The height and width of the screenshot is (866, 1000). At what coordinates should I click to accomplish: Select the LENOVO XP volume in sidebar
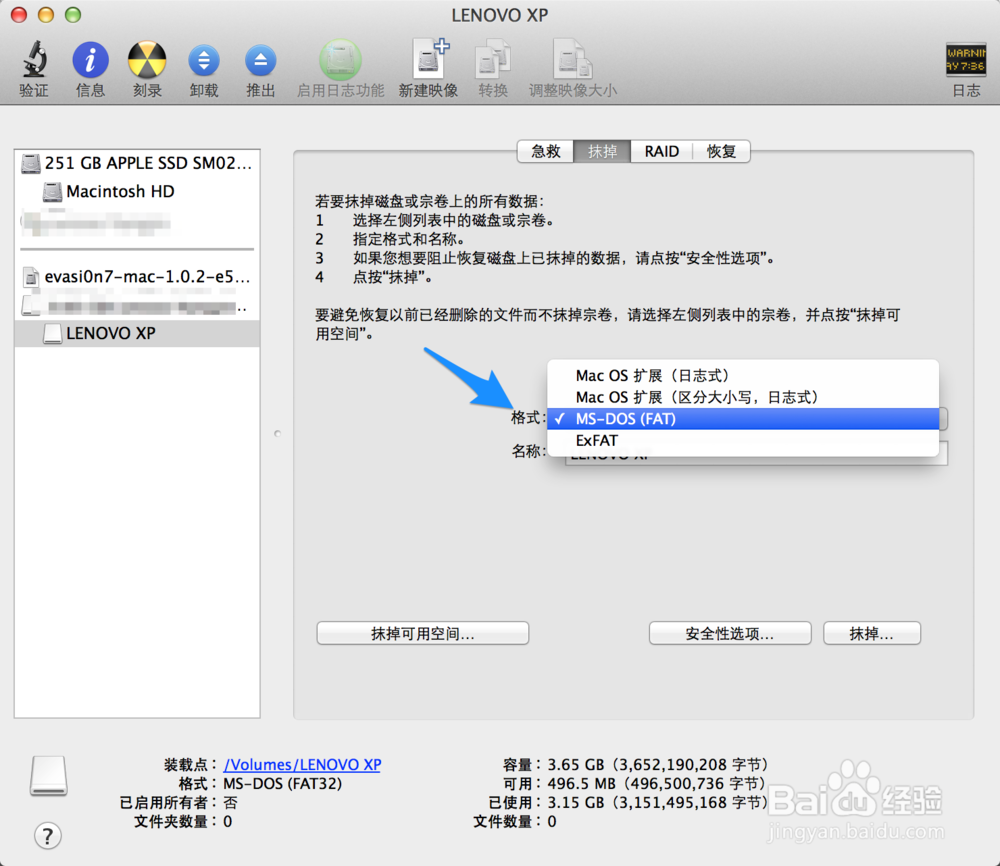[x=137, y=334]
